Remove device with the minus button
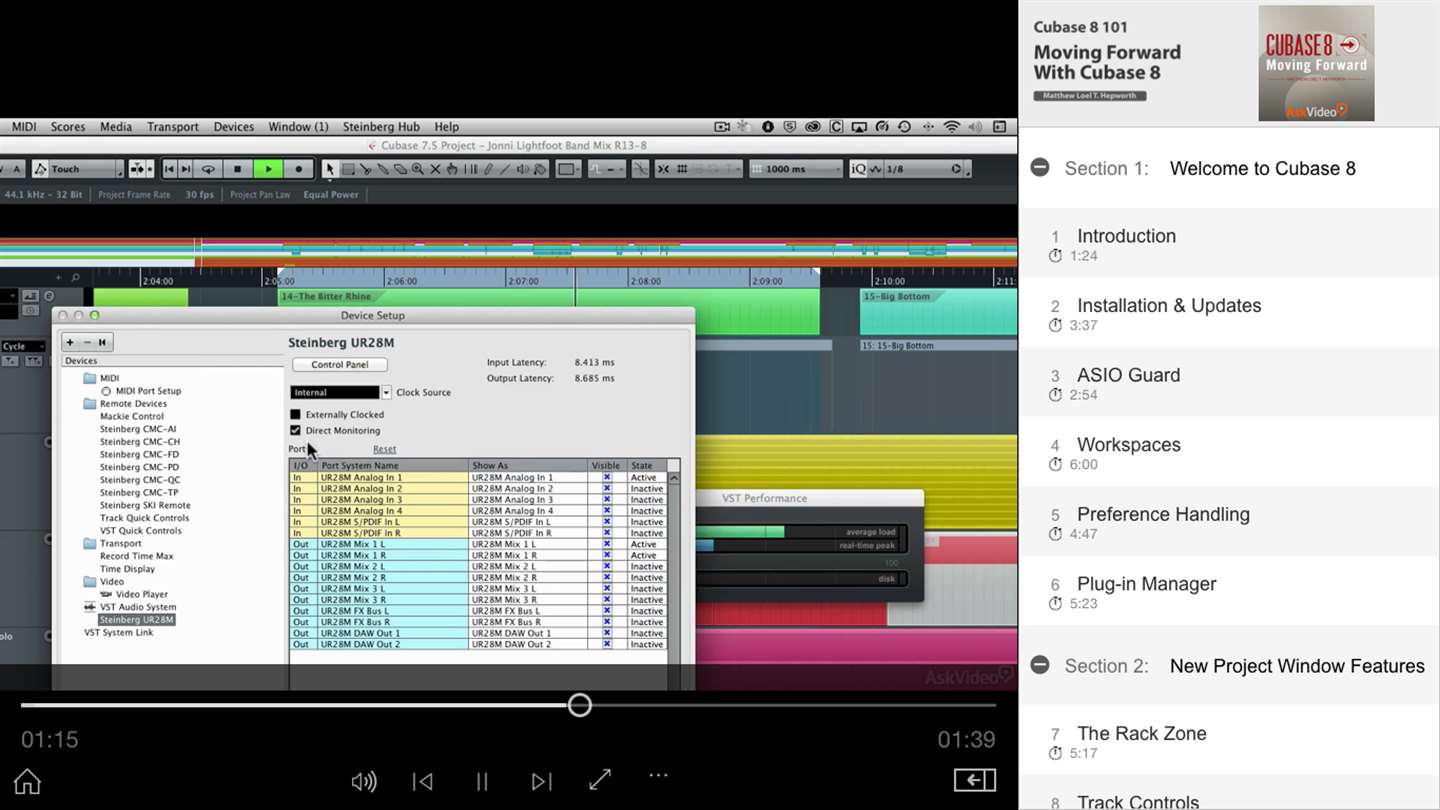The image size is (1440, 810). 86,342
